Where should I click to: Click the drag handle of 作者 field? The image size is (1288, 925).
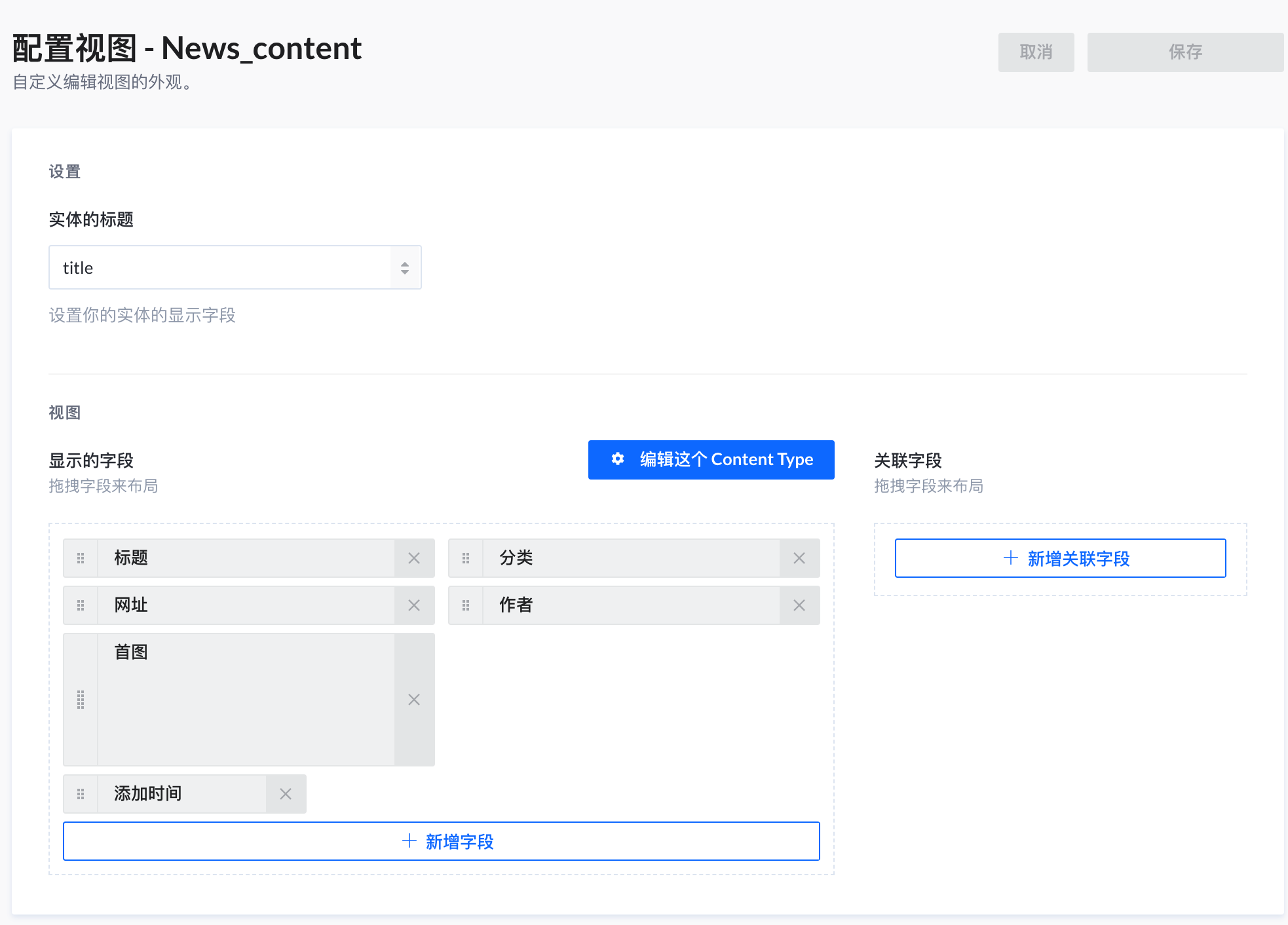point(466,605)
